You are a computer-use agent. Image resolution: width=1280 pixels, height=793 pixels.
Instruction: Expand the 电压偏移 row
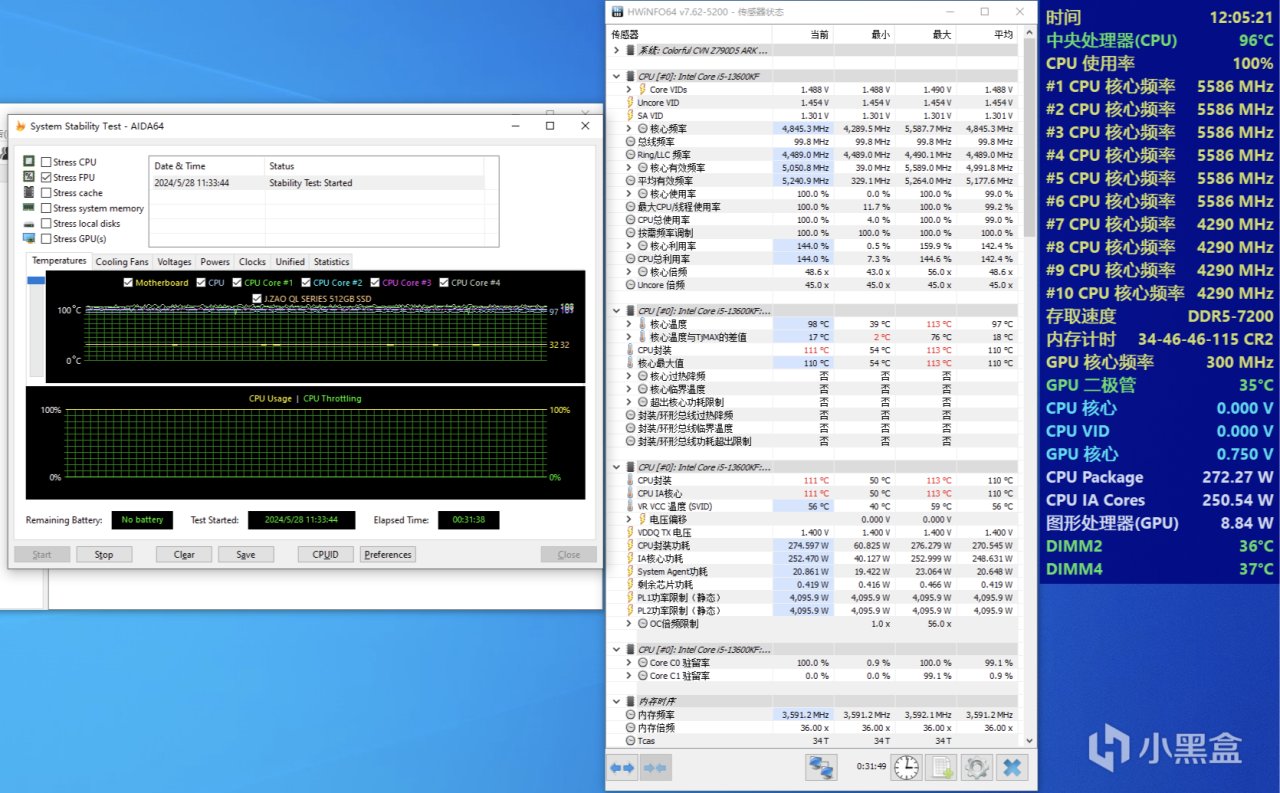(629, 519)
